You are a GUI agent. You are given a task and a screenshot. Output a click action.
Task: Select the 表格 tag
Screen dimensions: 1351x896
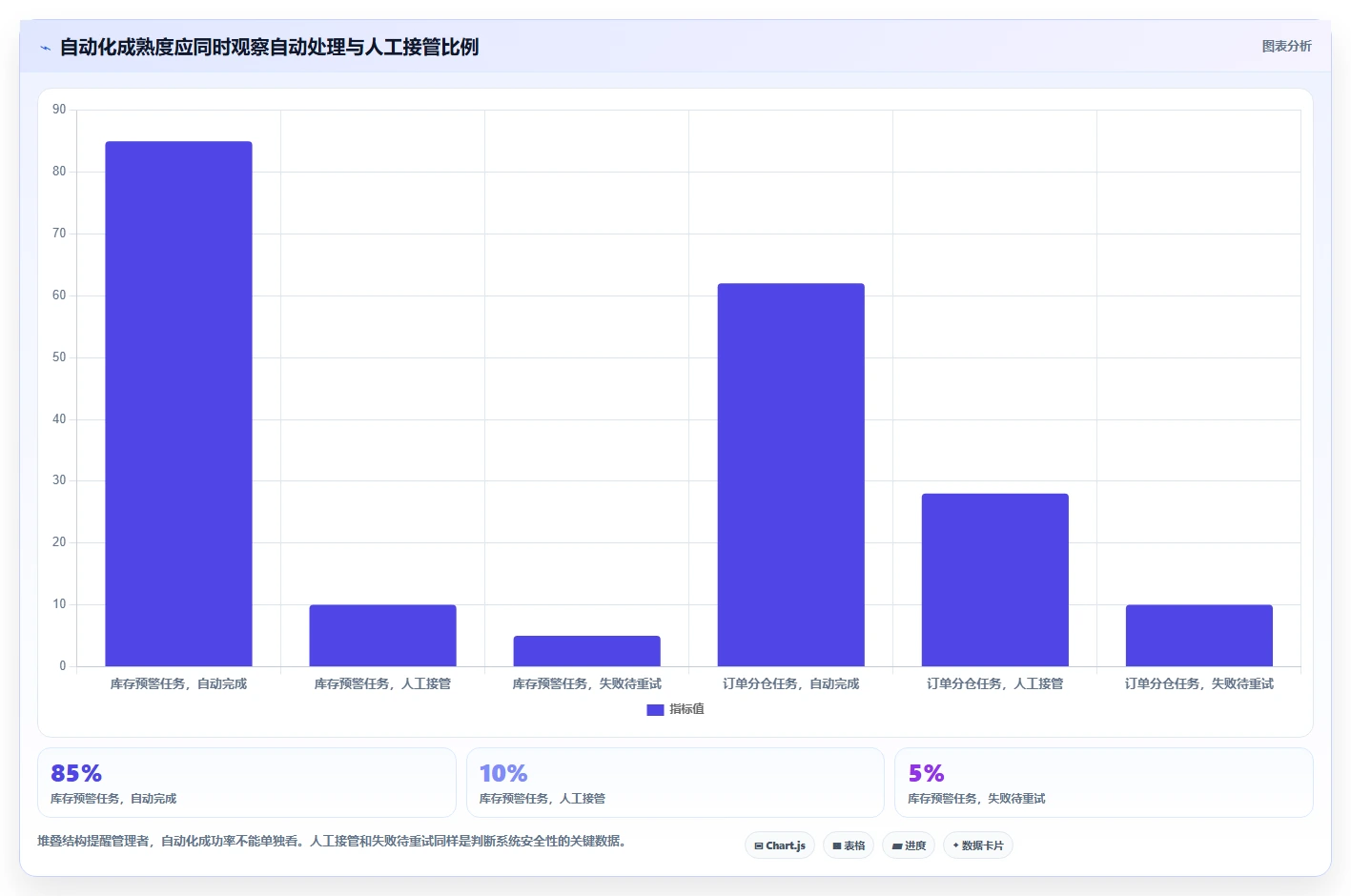pos(849,845)
